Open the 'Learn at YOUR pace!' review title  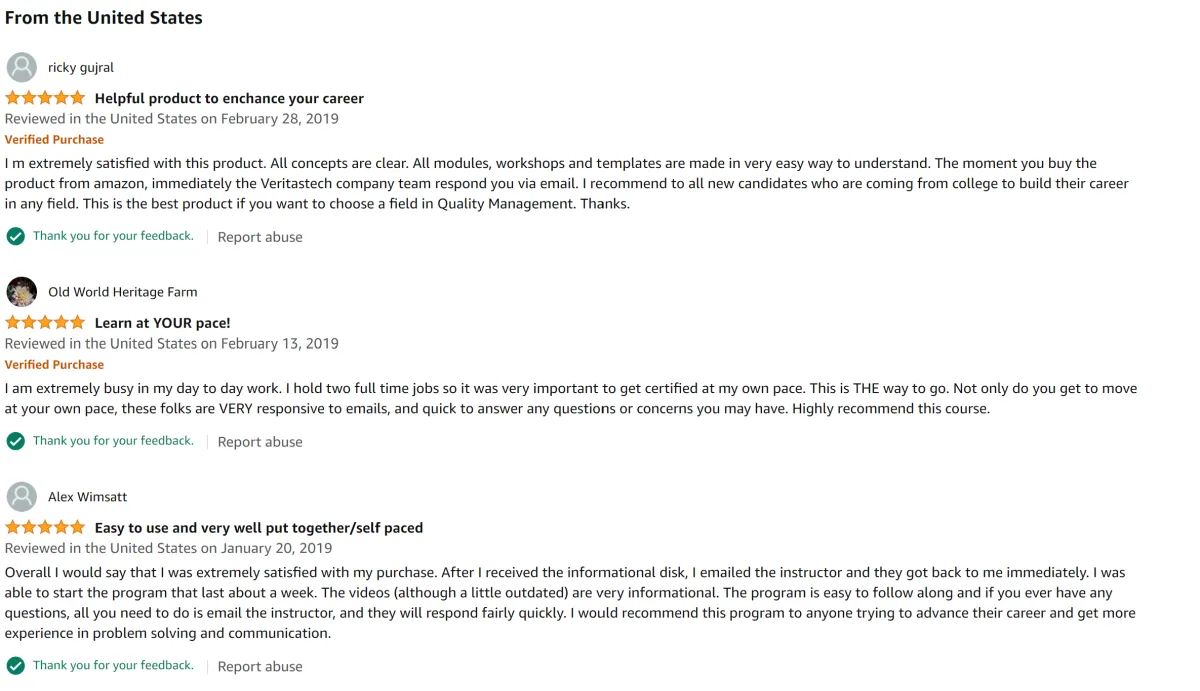tap(162, 323)
